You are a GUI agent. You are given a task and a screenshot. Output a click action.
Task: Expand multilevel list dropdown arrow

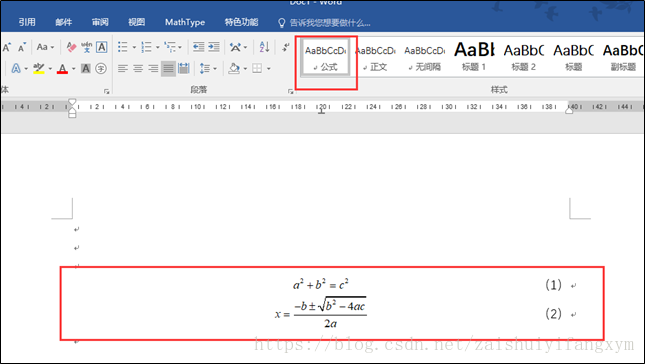pos(180,47)
